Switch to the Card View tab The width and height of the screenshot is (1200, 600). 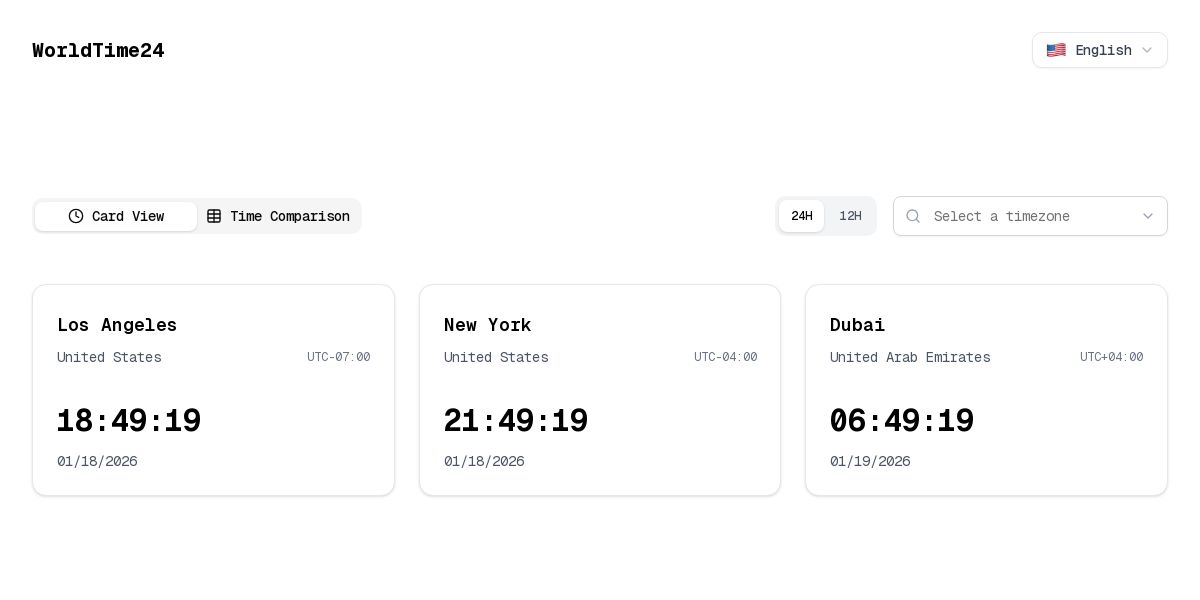click(x=116, y=216)
